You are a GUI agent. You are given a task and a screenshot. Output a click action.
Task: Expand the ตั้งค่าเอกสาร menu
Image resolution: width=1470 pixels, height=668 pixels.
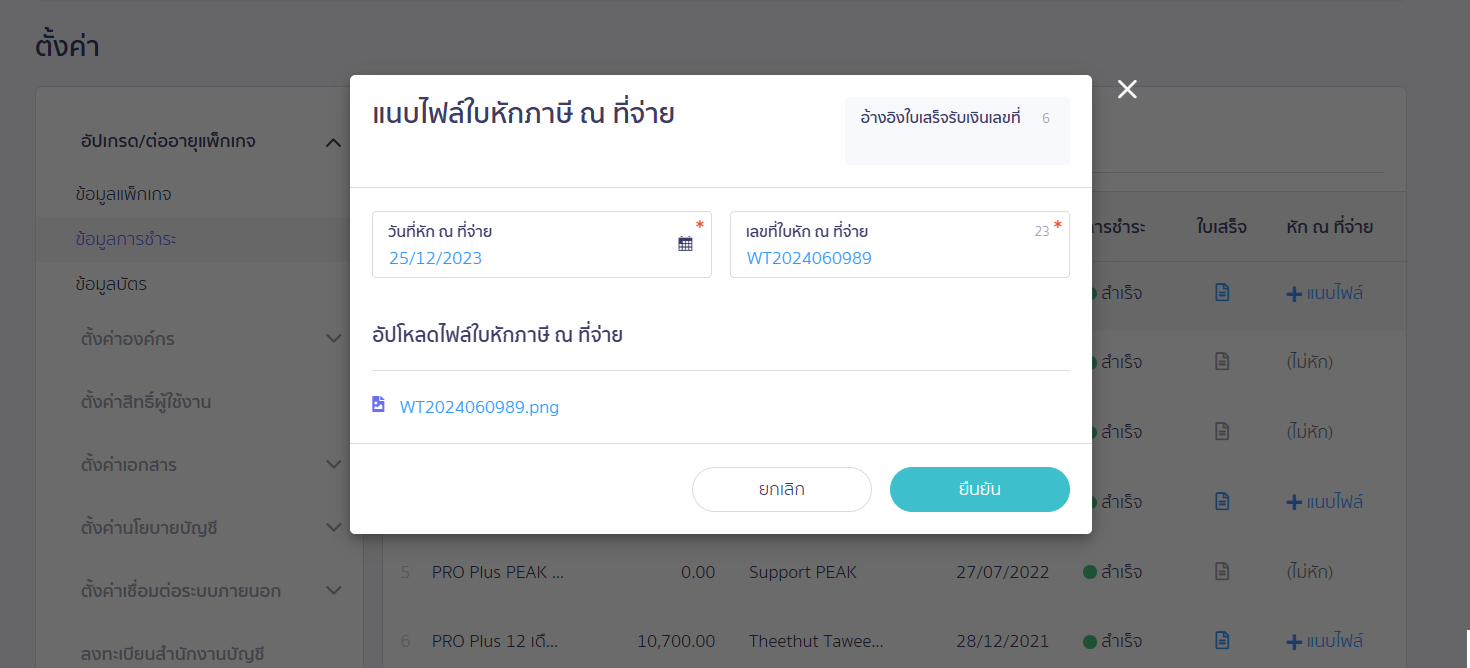334,465
